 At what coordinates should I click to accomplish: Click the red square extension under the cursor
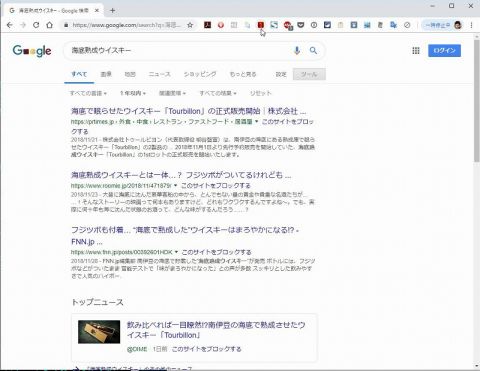(261, 25)
